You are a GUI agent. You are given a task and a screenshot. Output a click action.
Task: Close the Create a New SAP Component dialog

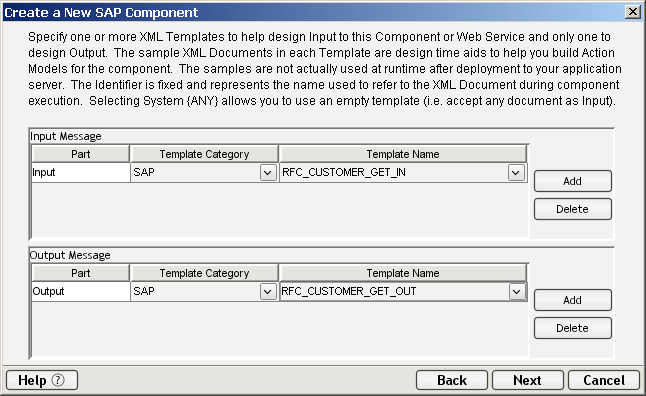coord(632,12)
